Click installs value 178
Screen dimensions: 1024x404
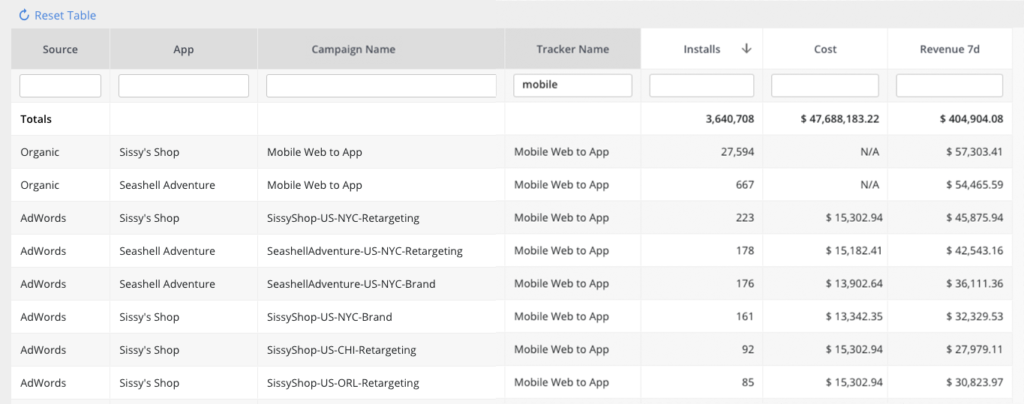(745, 251)
